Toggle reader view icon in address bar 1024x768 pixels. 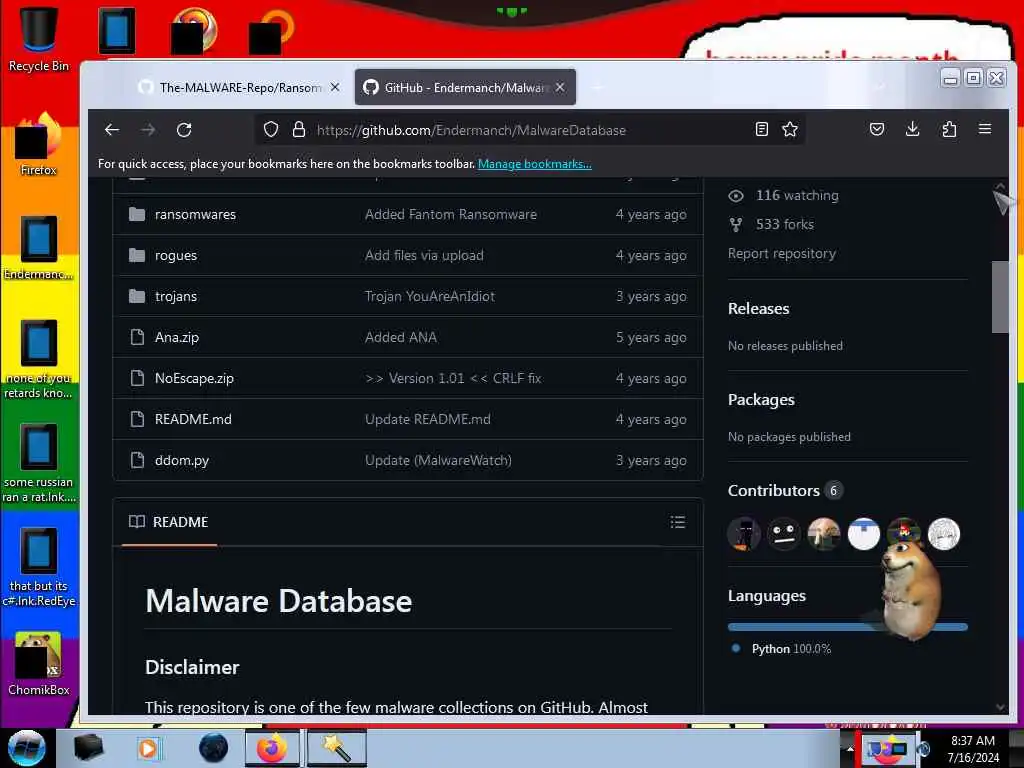tap(761, 129)
